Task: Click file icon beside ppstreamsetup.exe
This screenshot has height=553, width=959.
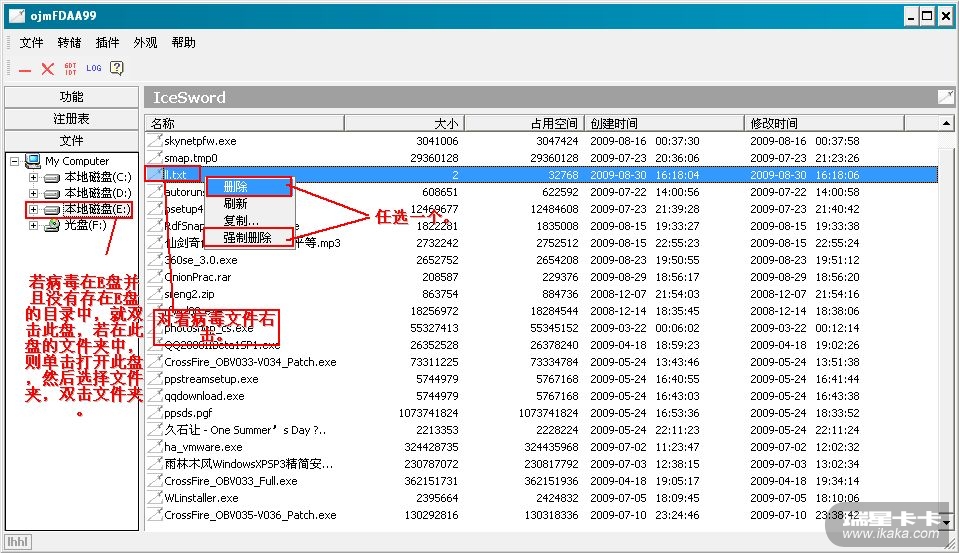Action: [155, 379]
